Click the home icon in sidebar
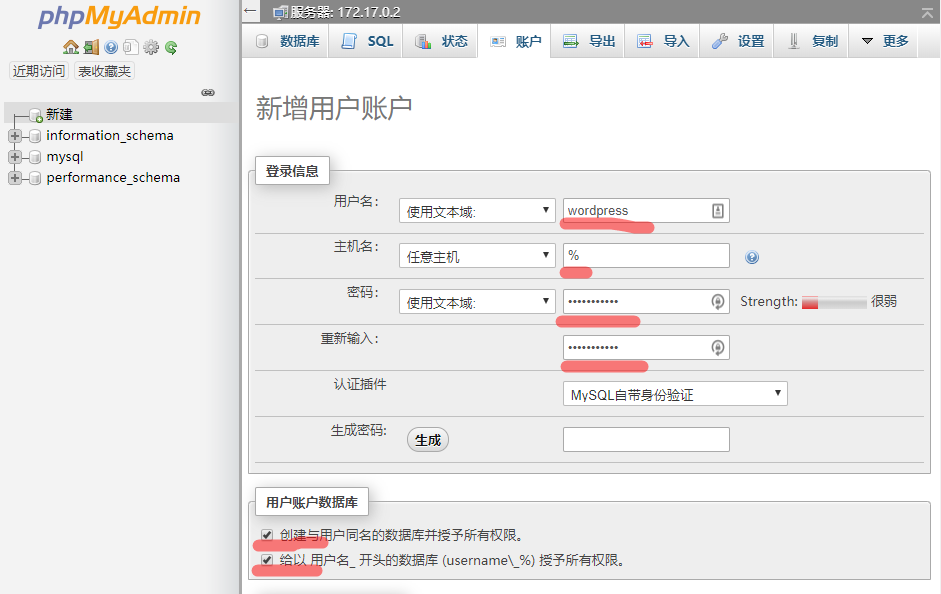 click(71, 47)
